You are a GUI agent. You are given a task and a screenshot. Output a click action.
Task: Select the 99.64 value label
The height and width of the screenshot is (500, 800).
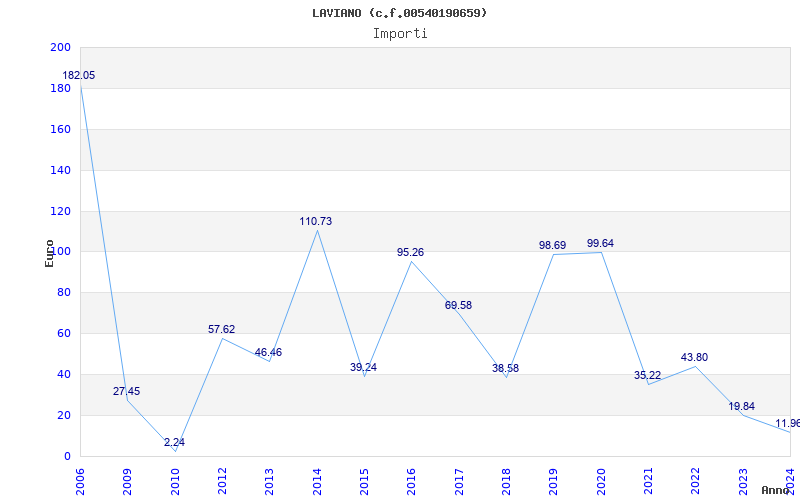click(601, 243)
